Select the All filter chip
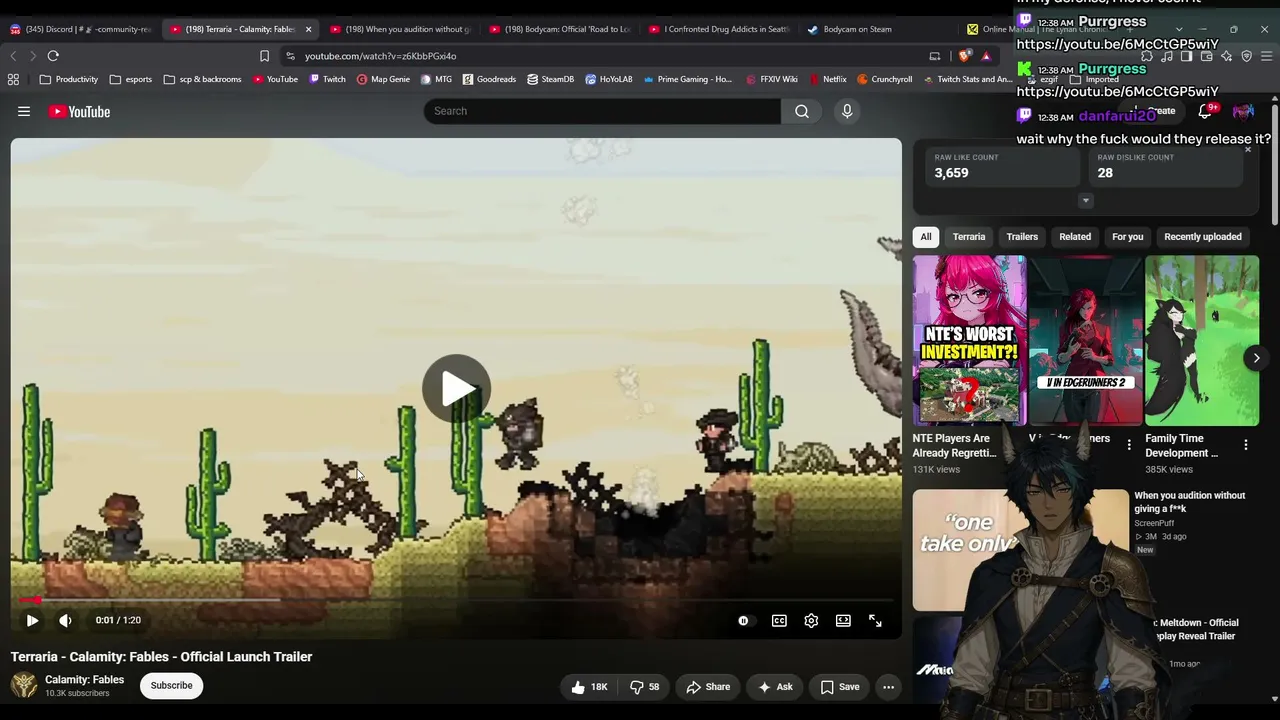Viewport: 1280px width, 720px height. tap(926, 237)
